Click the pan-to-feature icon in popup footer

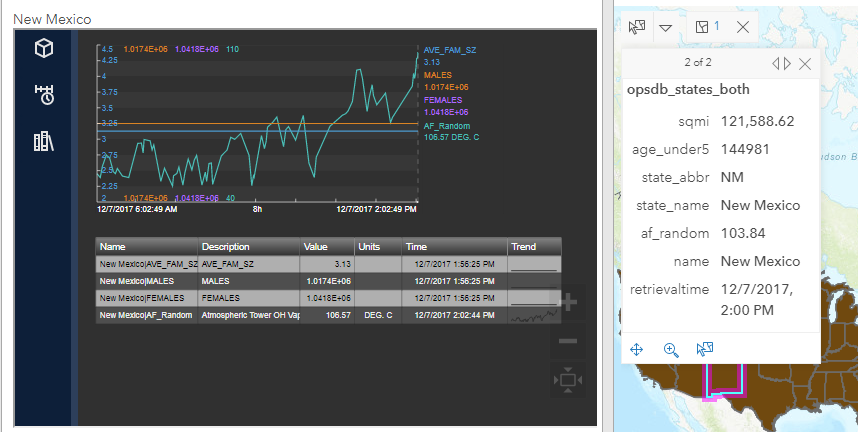point(637,349)
